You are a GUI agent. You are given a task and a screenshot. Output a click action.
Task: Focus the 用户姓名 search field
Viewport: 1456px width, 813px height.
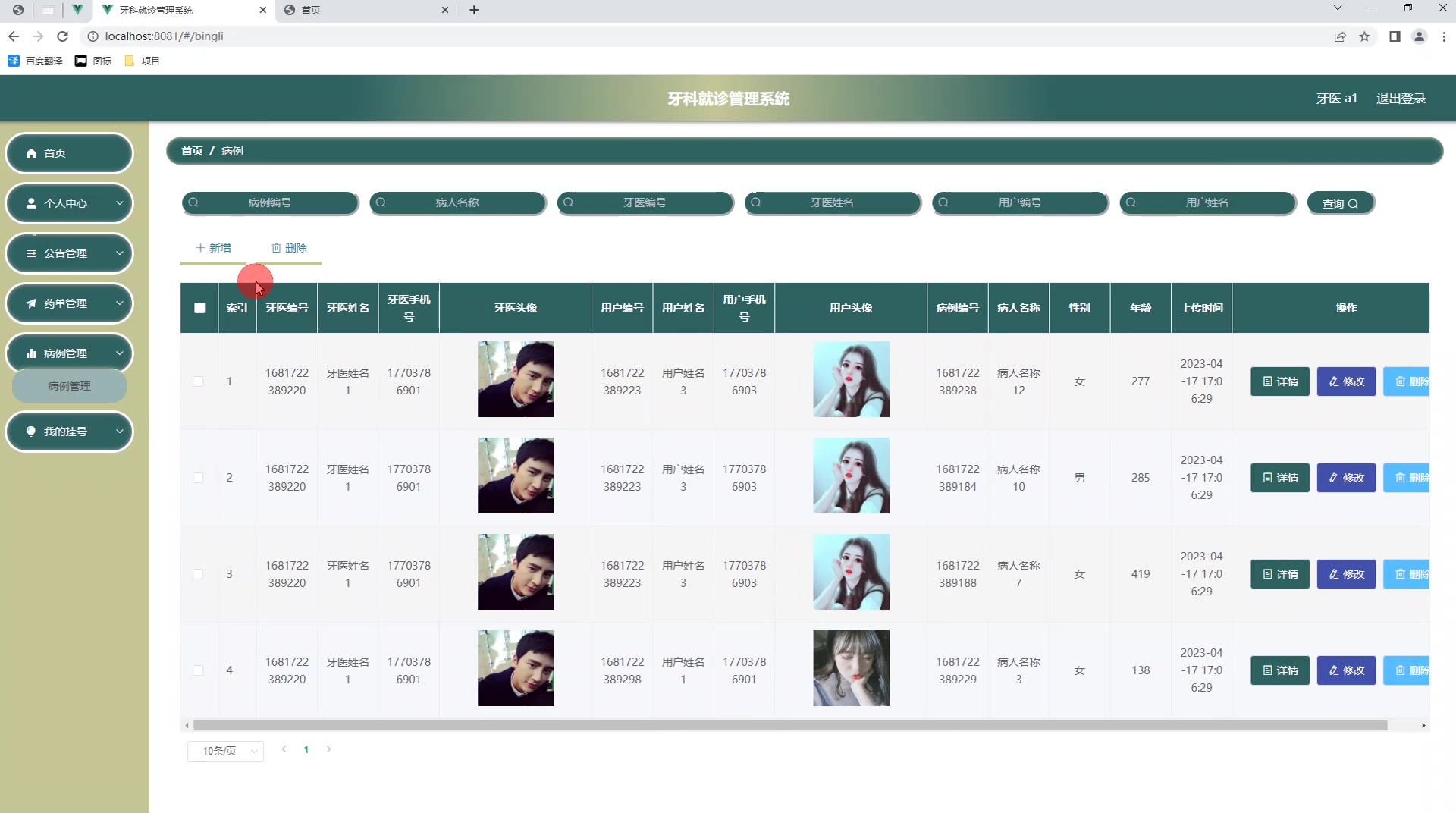click(1207, 202)
